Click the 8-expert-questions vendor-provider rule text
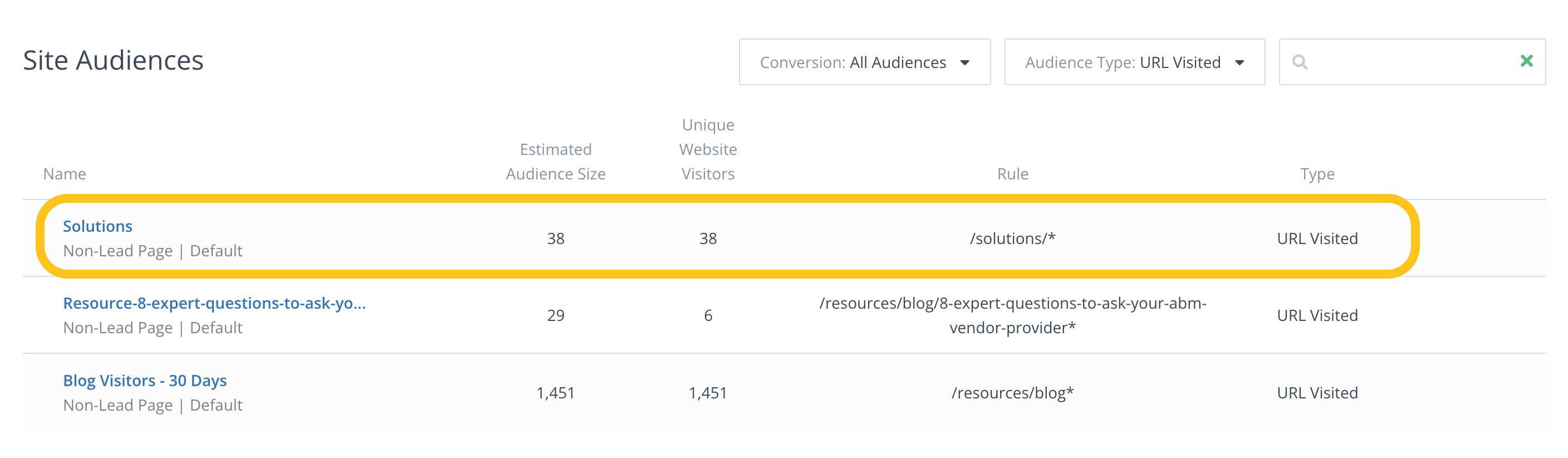The image size is (1568, 458). [x=1012, y=315]
